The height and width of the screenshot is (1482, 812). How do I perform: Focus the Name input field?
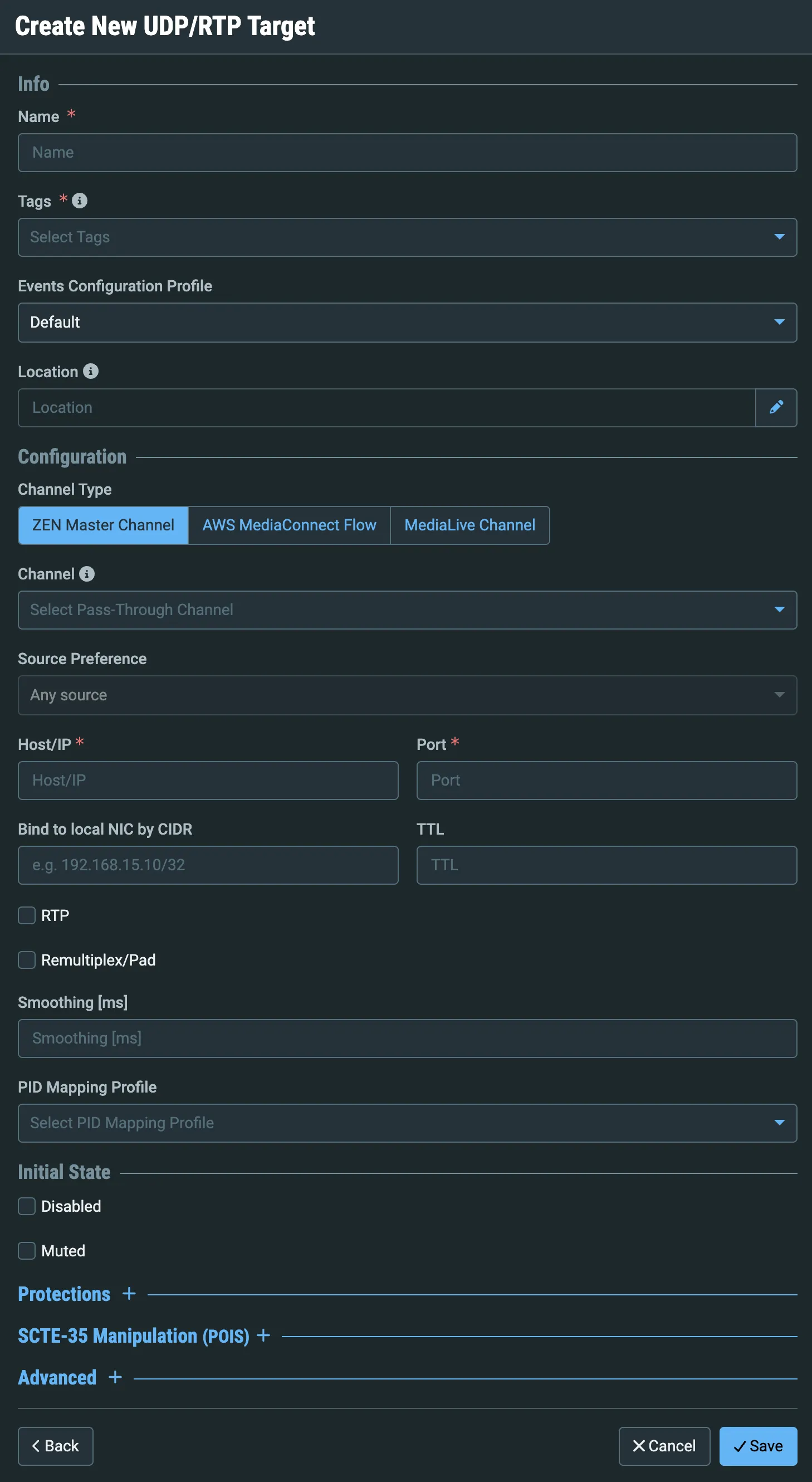[x=407, y=153]
